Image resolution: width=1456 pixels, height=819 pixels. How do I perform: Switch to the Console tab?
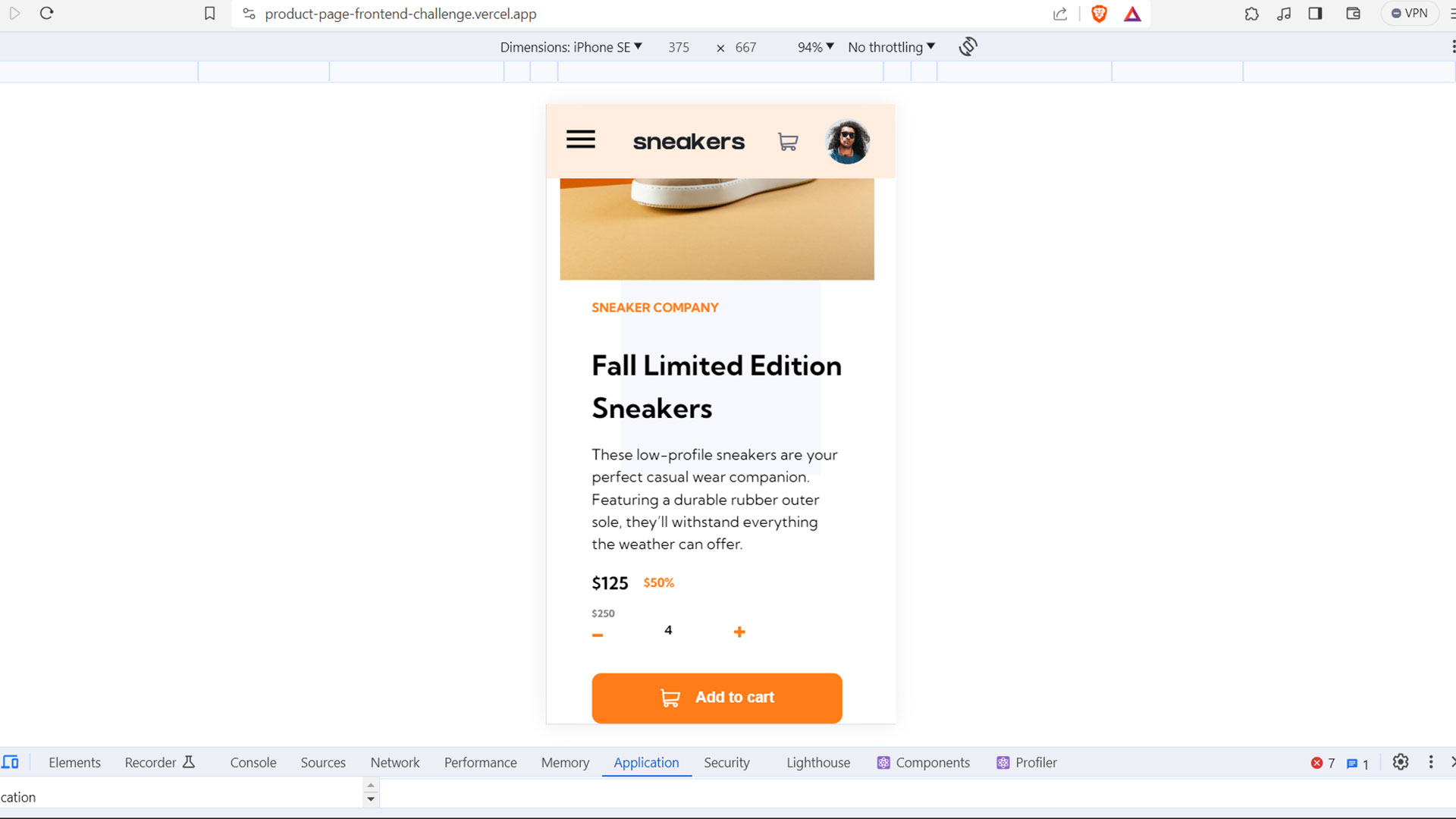click(x=253, y=762)
